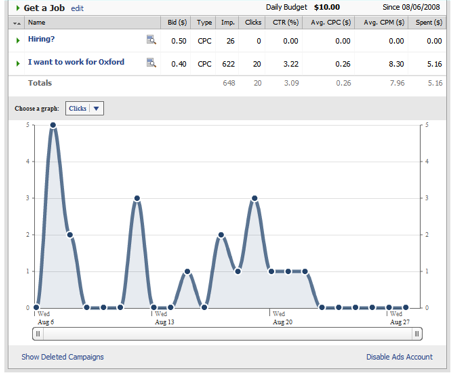This screenshot has width=454, height=373.
Task: Click the 26 impressions cell for Hiring?
Action: point(230,41)
